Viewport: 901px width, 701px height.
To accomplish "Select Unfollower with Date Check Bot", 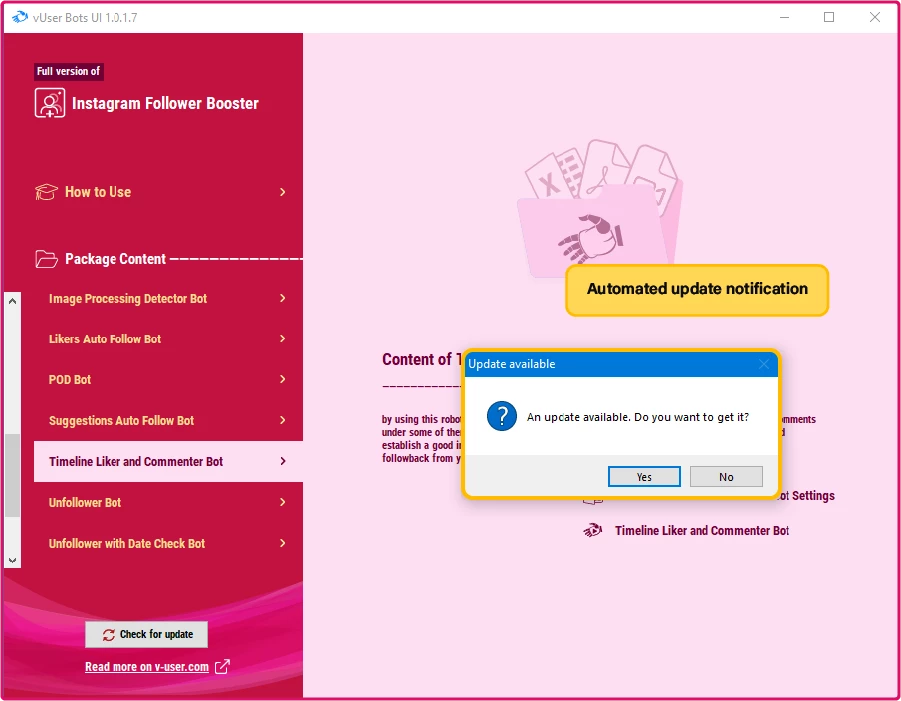I will coord(168,543).
